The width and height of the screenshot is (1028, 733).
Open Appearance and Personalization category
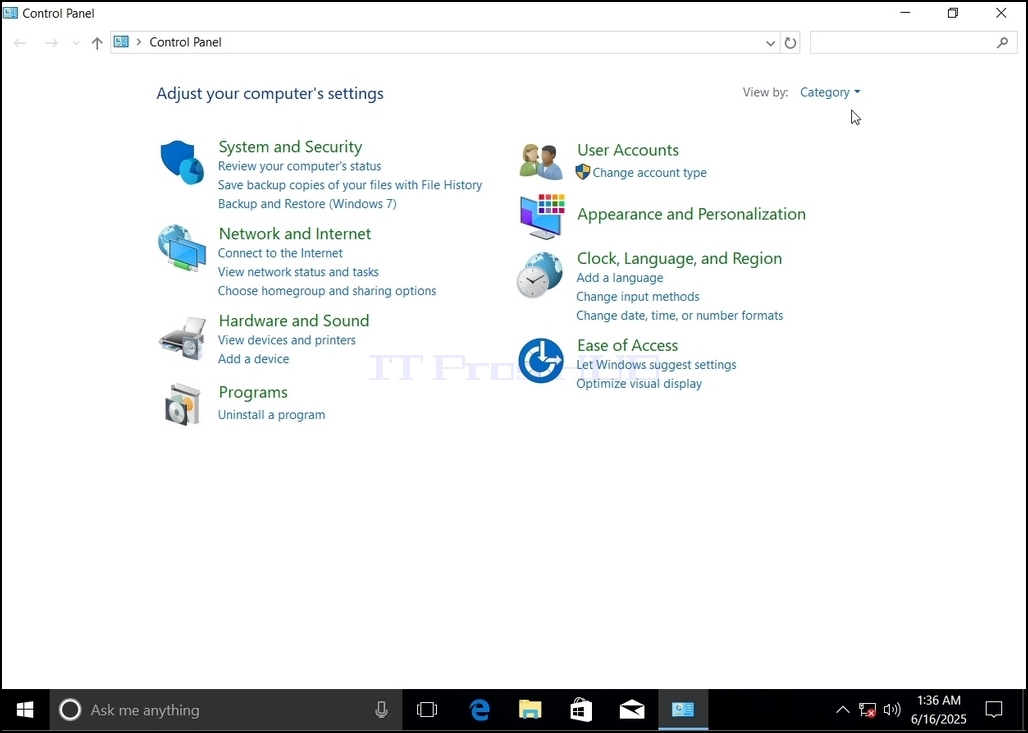pyautogui.click(x=691, y=214)
